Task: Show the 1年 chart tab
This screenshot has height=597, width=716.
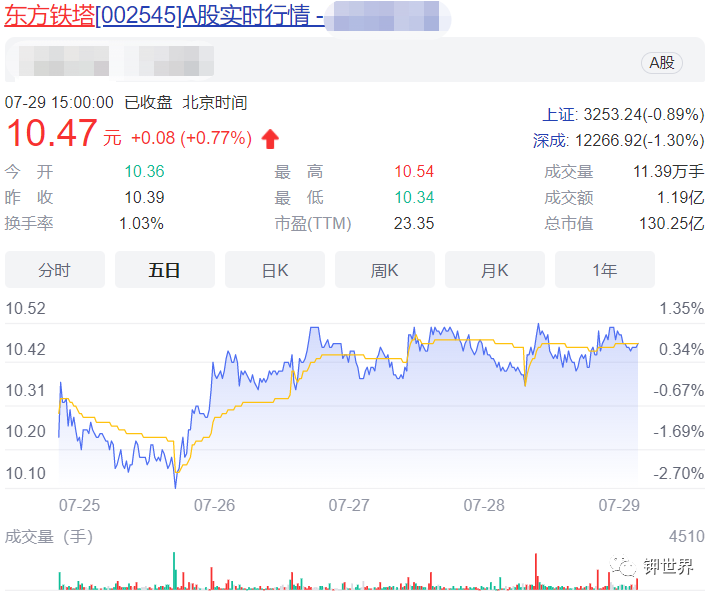Action: pos(605,270)
